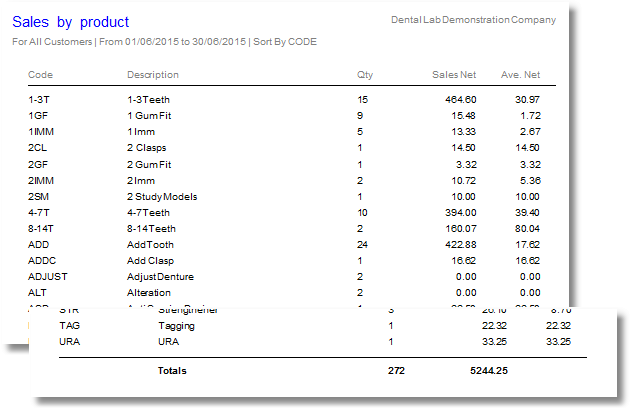631x415 pixels.
Task: Select description '1 Gum Fit'
Action: 149,116
